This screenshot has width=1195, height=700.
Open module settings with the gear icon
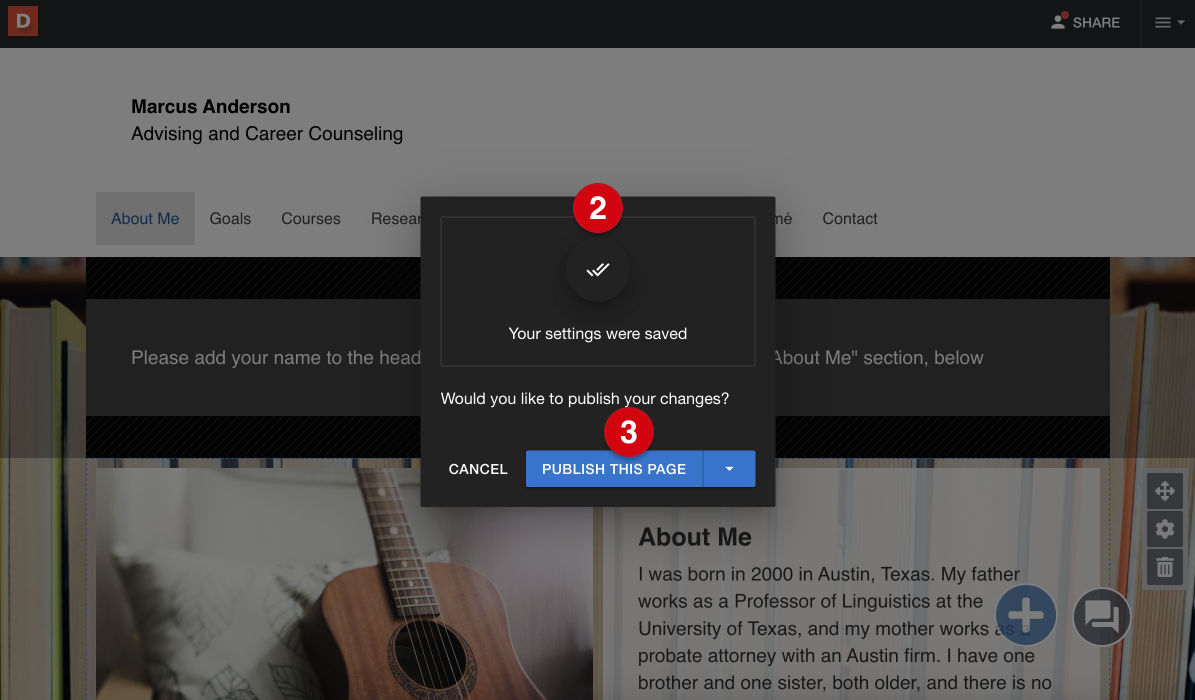pyautogui.click(x=1164, y=528)
